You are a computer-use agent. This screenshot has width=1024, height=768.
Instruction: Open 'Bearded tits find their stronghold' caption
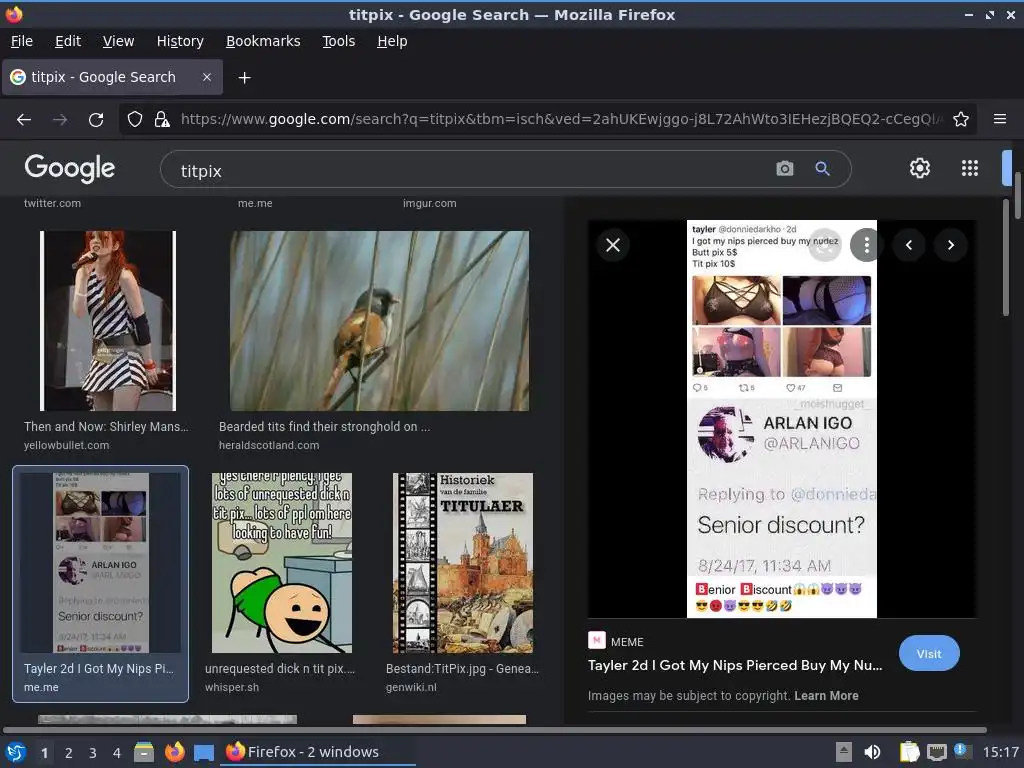point(324,426)
